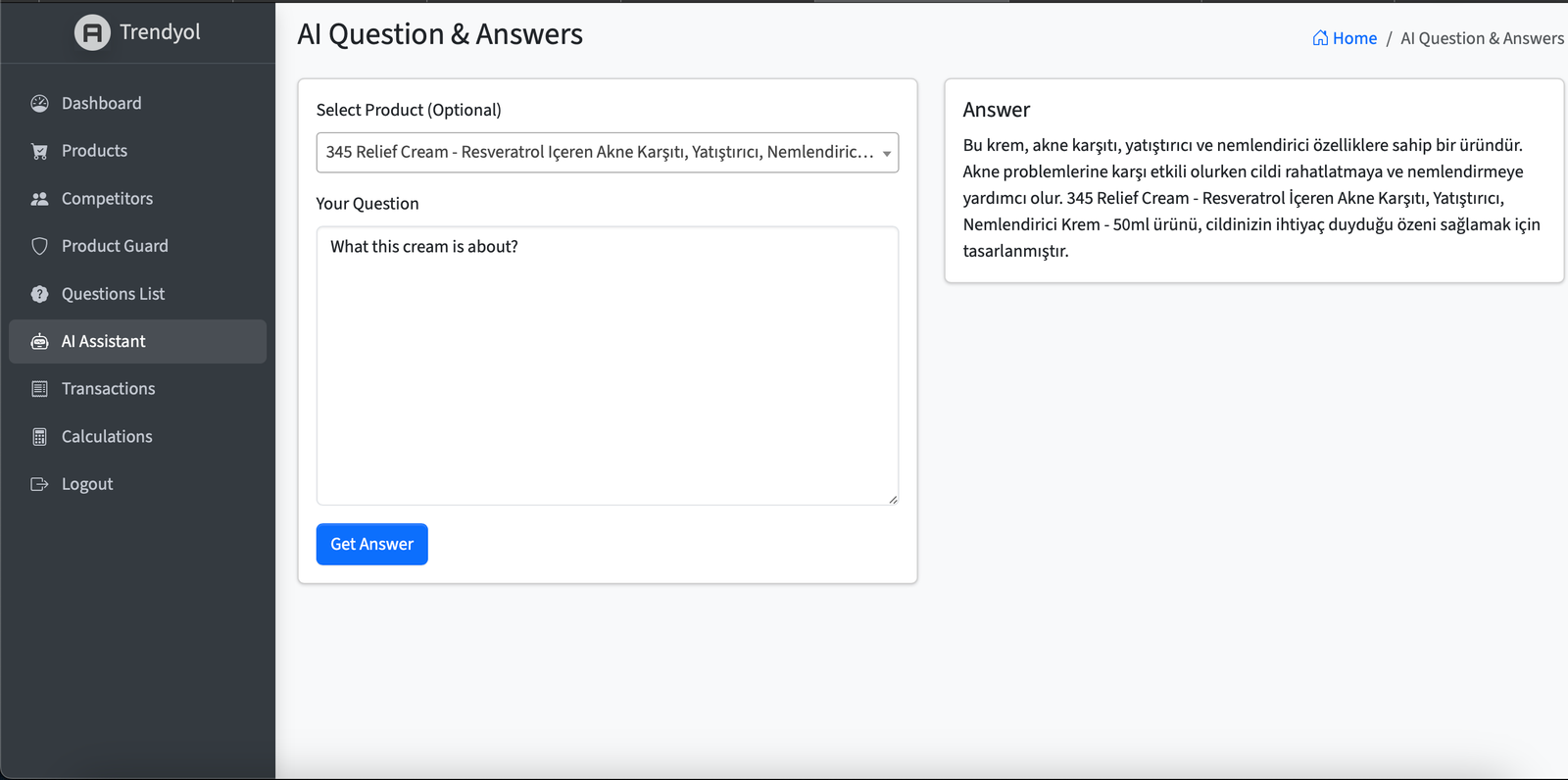The width and height of the screenshot is (1568, 780).
Task: Click inside the Your Question text area
Action: [607, 372]
